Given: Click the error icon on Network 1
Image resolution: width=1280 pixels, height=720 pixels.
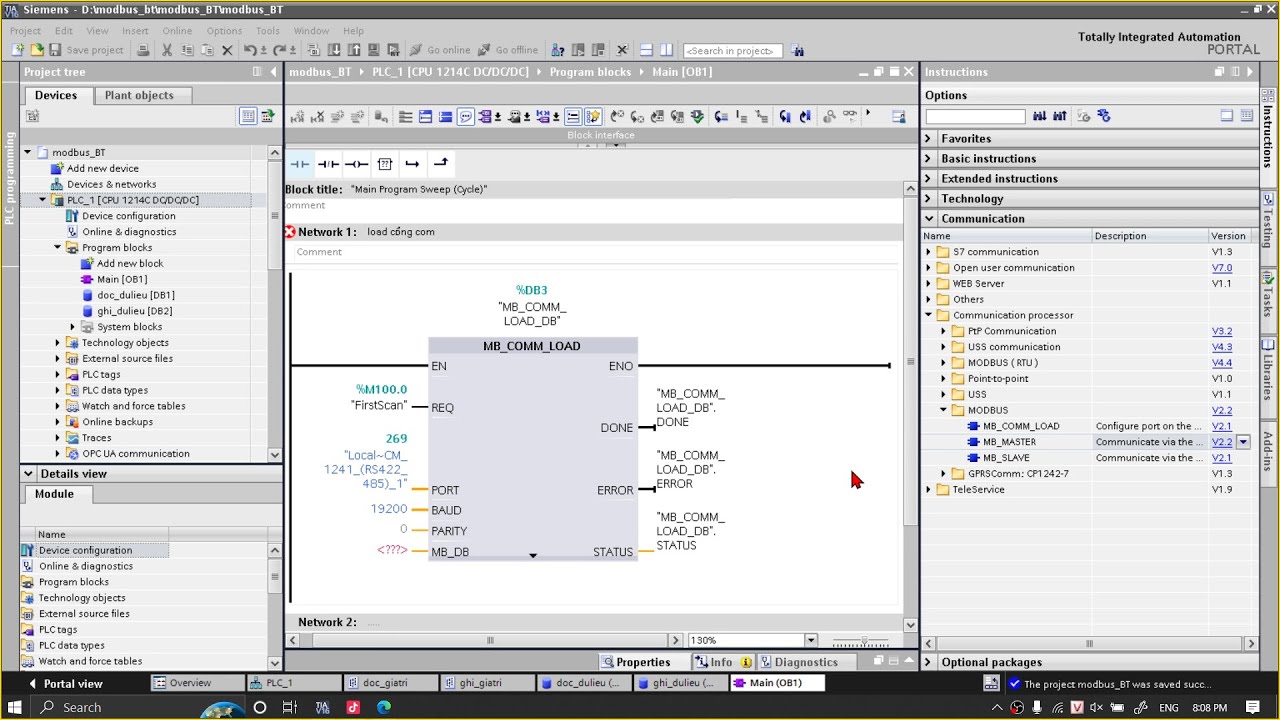Looking at the screenshot, I should 290,232.
